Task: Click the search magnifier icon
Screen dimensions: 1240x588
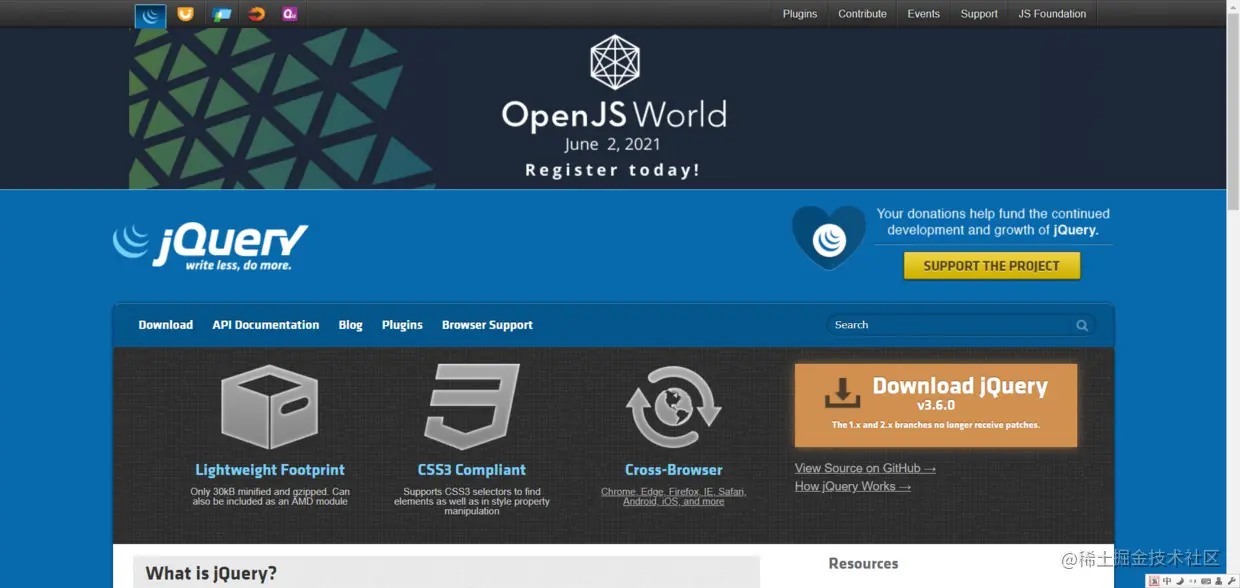Action: [x=1082, y=325]
